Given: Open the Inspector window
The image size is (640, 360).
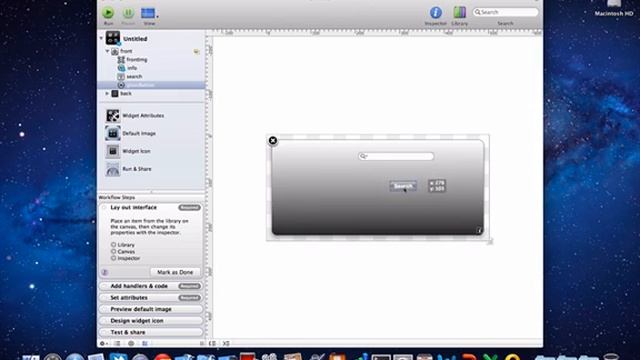Looking at the screenshot, I should [x=436, y=13].
